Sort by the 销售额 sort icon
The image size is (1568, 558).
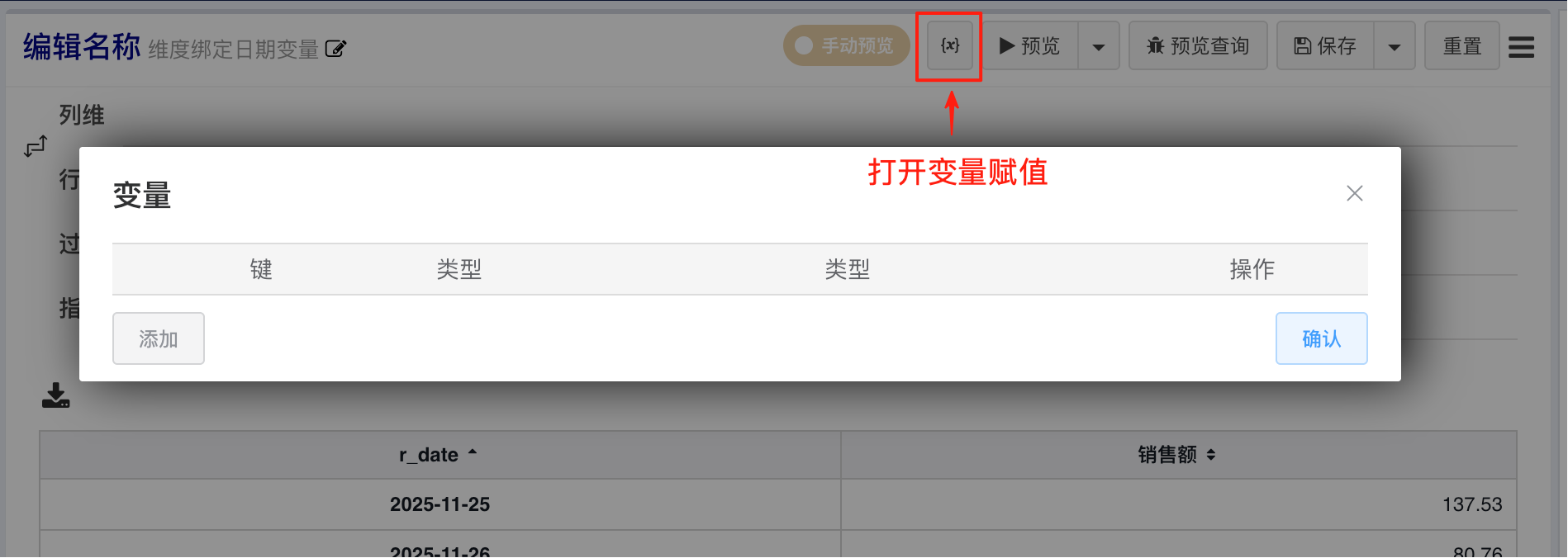pos(1211,455)
